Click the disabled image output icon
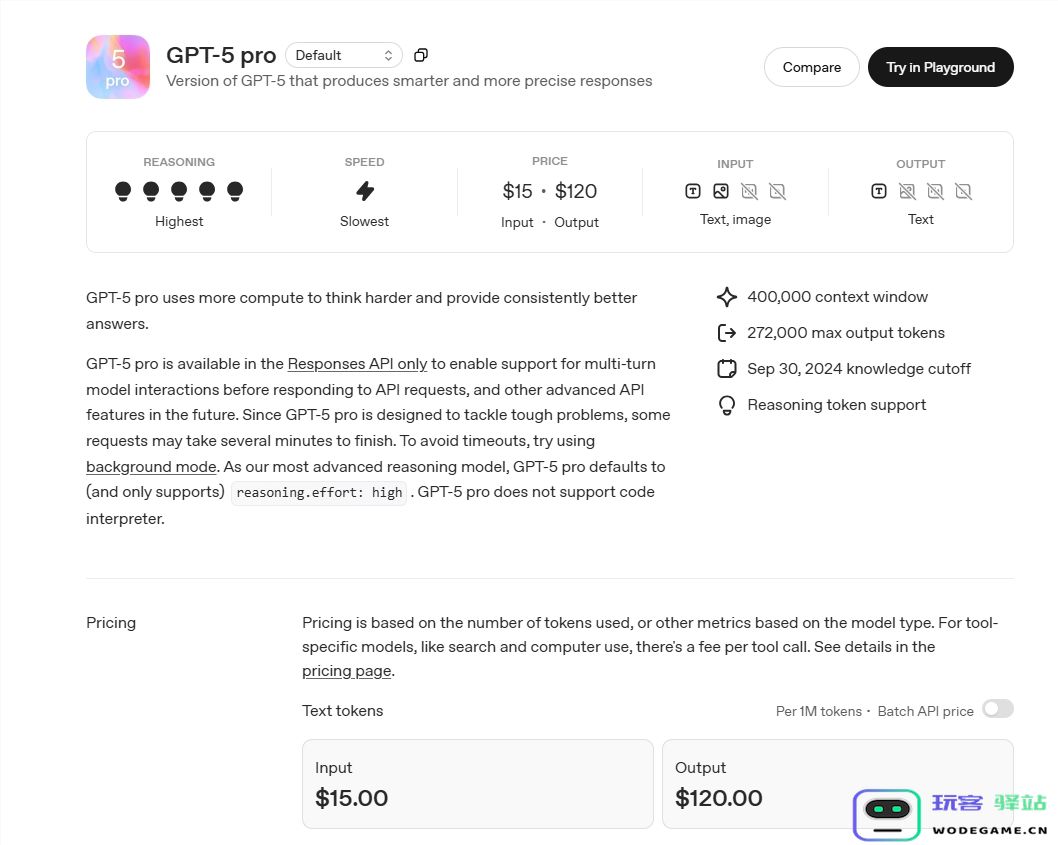Screen dimensions: 1058x845 click(x=907, y=191)
